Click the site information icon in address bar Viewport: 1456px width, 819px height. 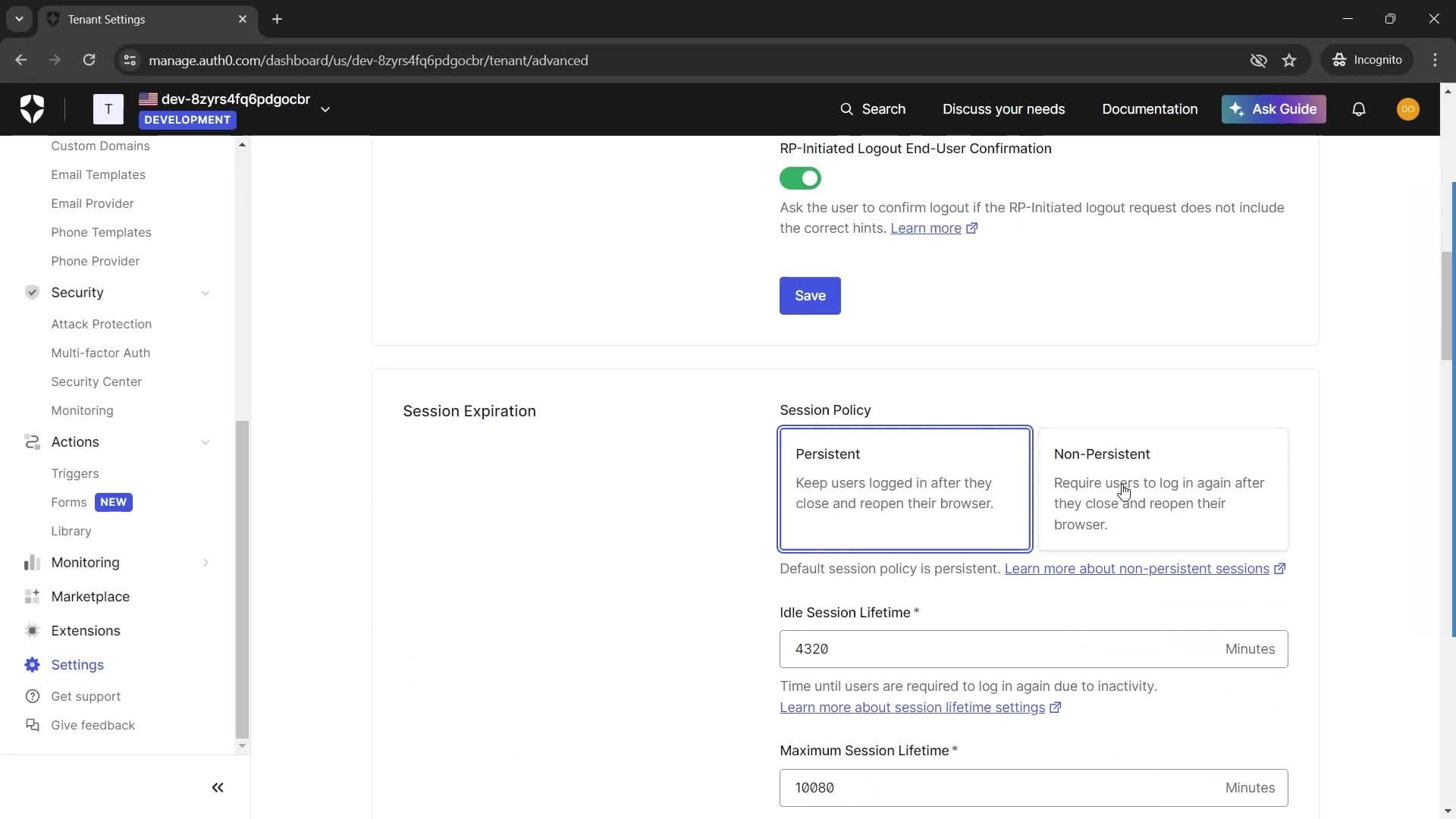[130, 60]
